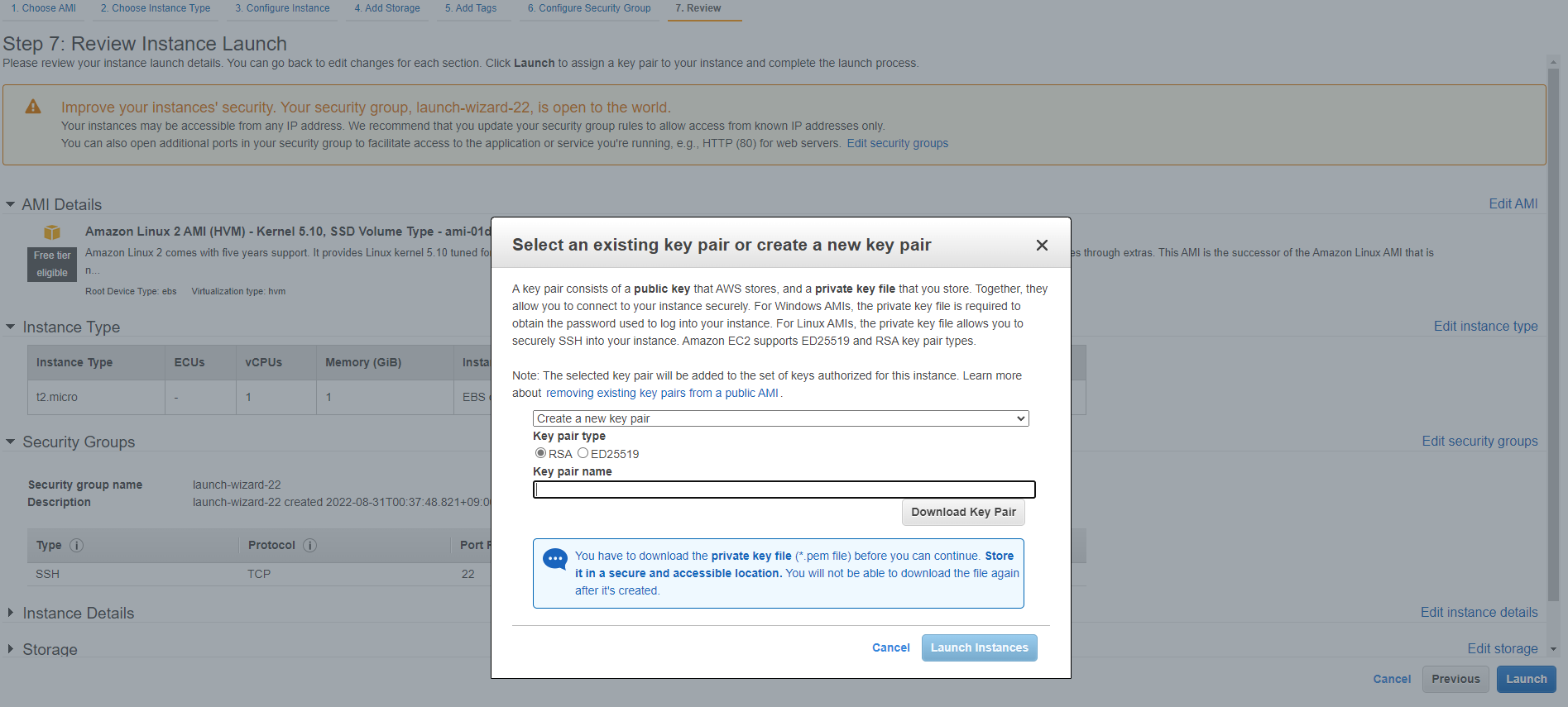Expand the Instance Details section
The height and width of the screenshot is (707, 1568).
click(11, 613)
